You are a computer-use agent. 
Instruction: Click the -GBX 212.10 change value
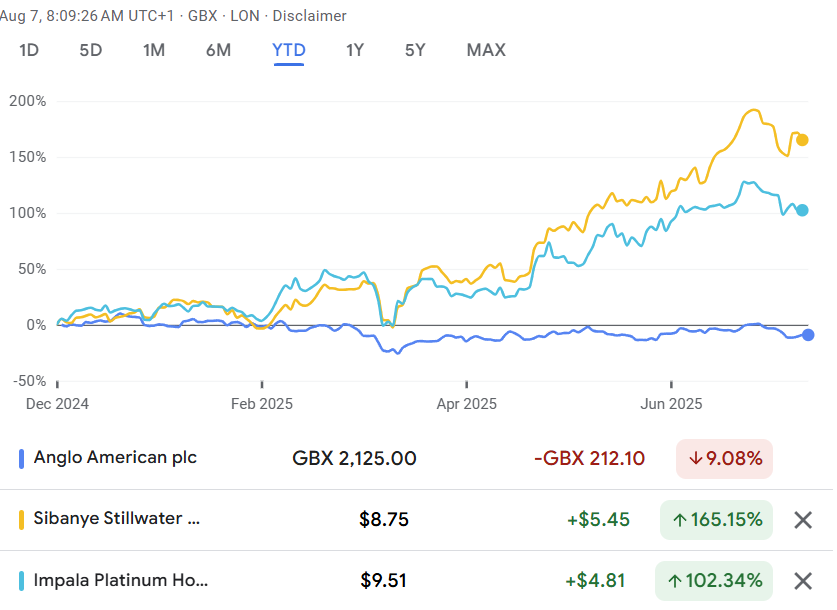[589, 458]
